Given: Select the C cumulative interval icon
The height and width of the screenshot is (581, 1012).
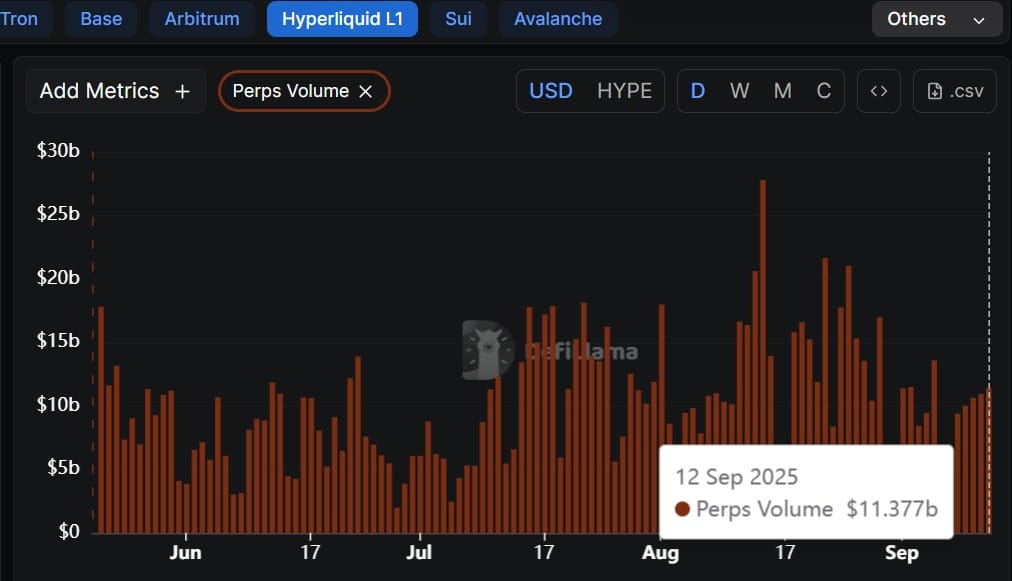Looking at the screenshot, I should coord(823,90).
